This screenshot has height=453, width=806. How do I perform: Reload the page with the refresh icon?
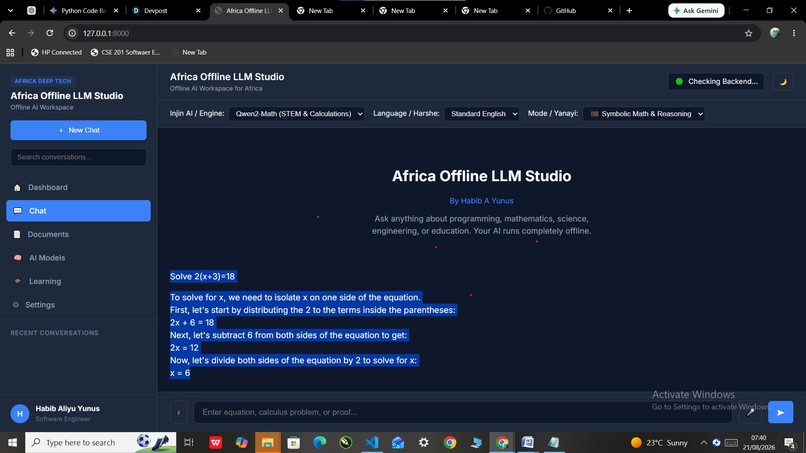pyautogui.click(x=49, y=33)
